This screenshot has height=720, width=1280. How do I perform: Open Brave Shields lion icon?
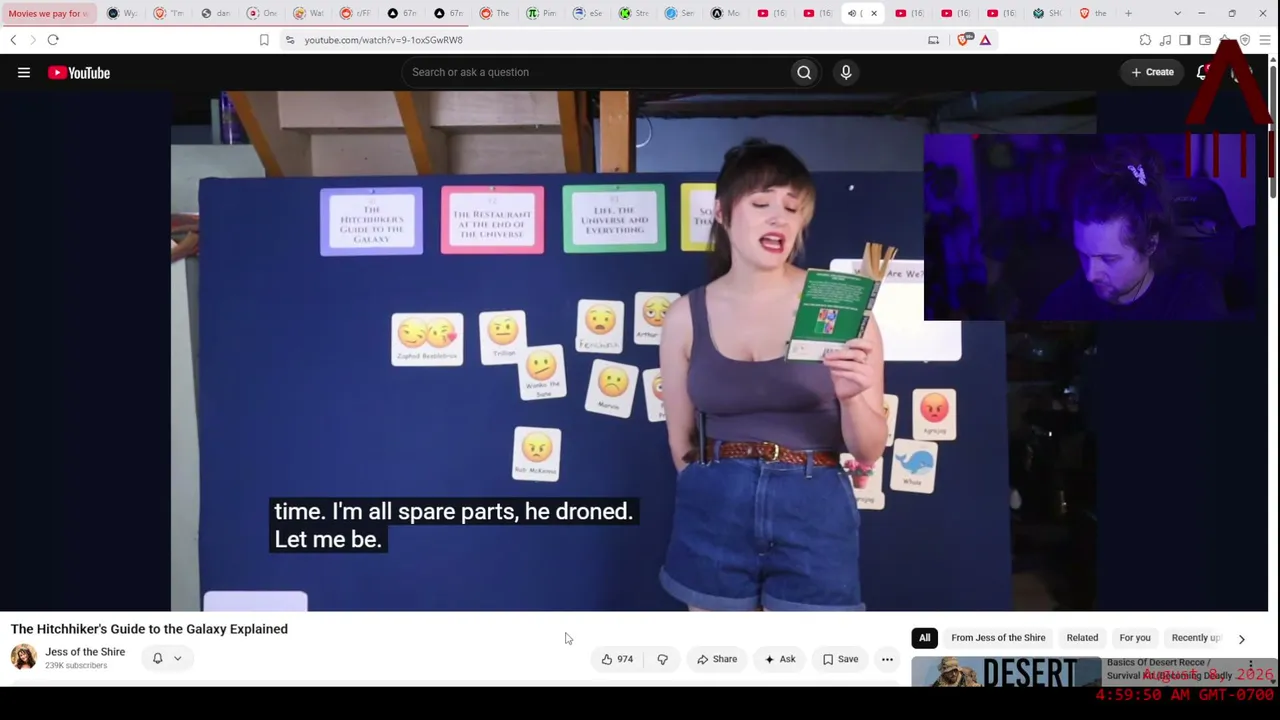point(964,40)
